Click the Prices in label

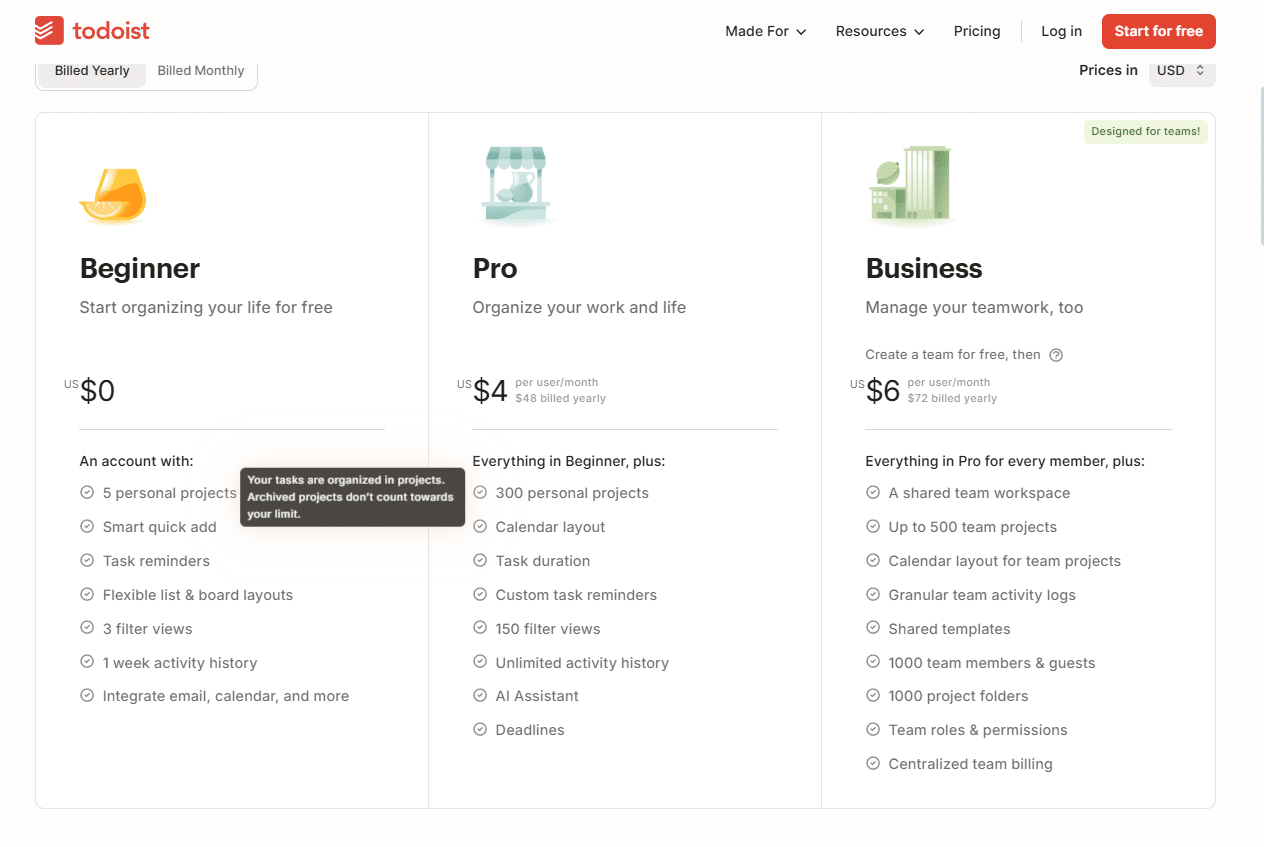coord(1108,70)
